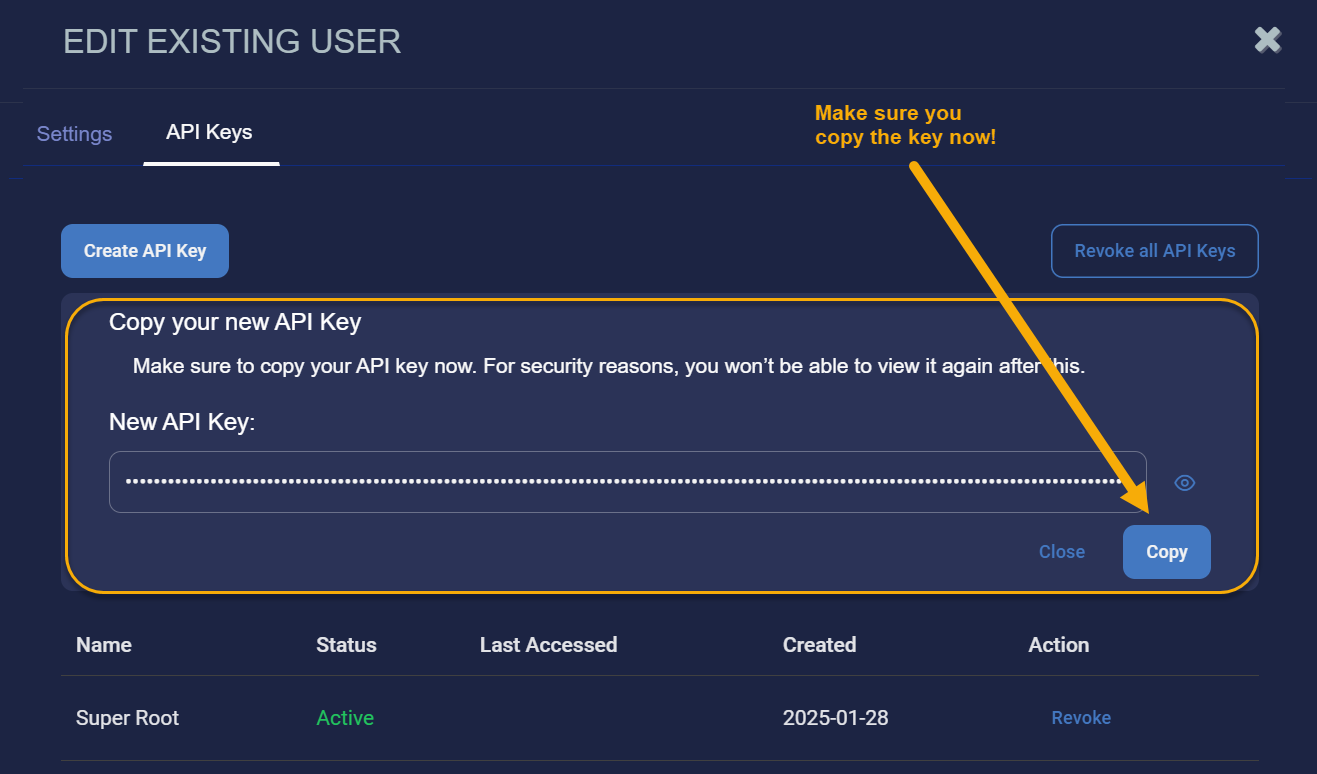The height and width of the screenshot is (774, 1317).
Task: Dismiss the new key panel via Close
Action: pos(1062,552)
